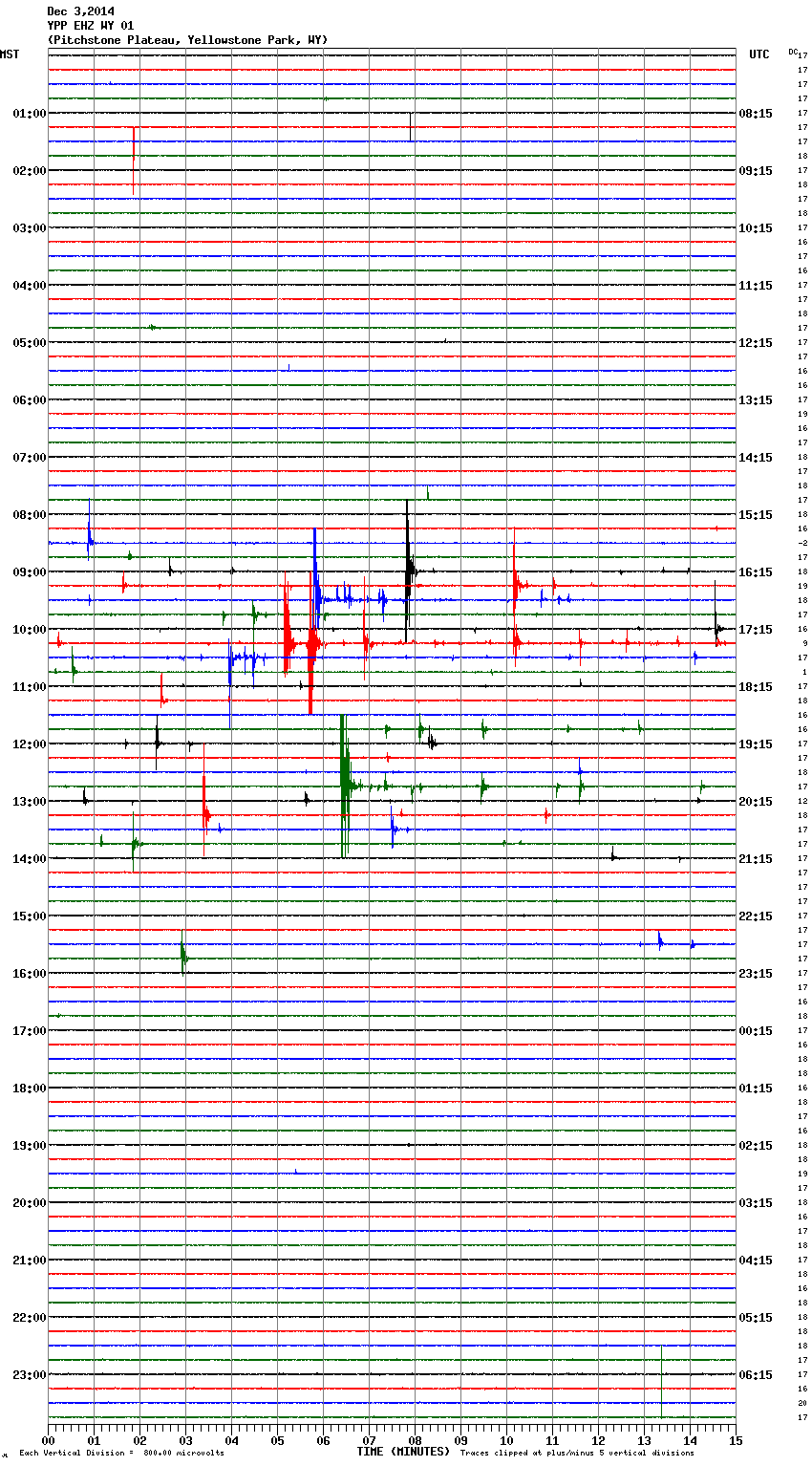Click the 12:15 UTC time label
812x1466 pixels.
pyautogui.click(x=756, y=343)
